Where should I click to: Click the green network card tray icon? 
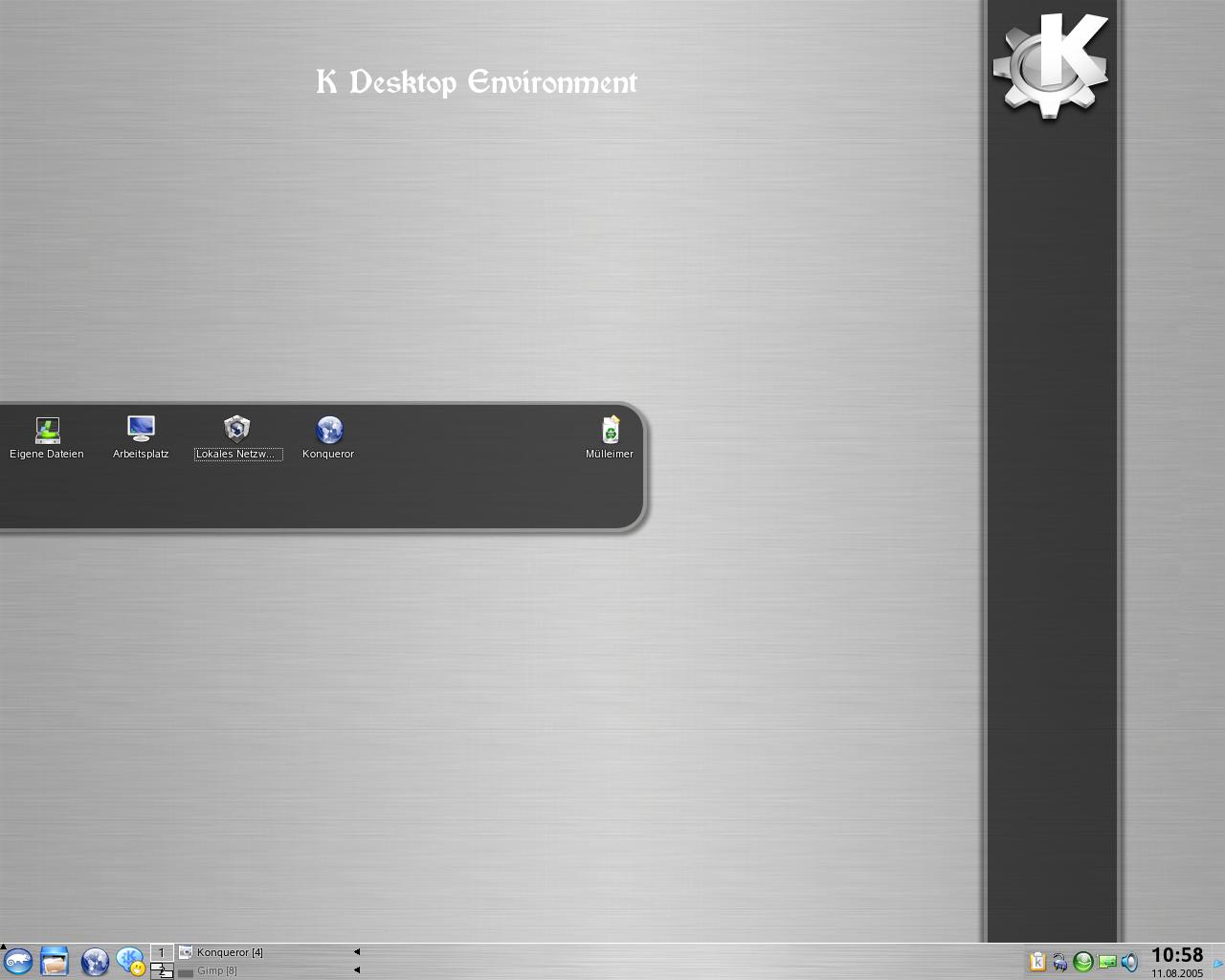(1107, 963)
